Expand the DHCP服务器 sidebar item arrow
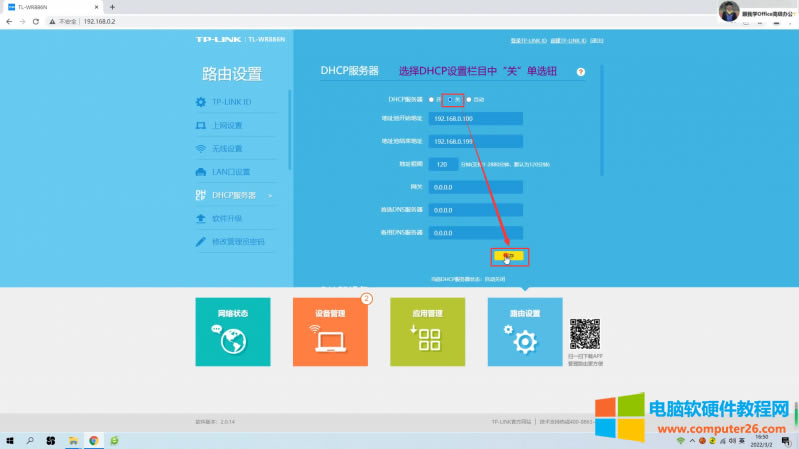 (270, 196)
